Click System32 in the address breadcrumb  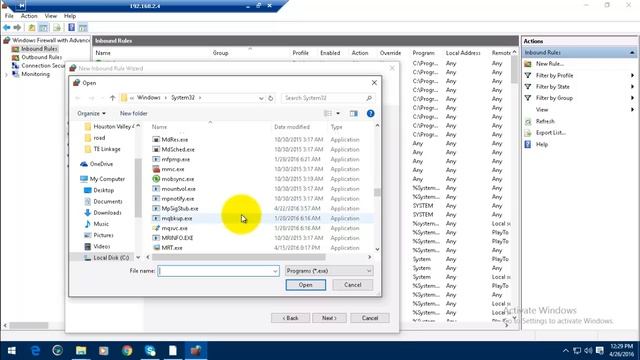coord(183,98)
